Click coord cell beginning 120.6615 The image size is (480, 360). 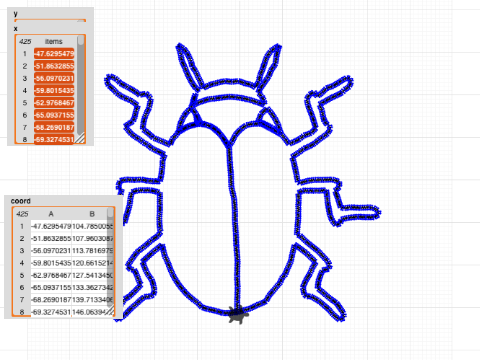(92, 263)
